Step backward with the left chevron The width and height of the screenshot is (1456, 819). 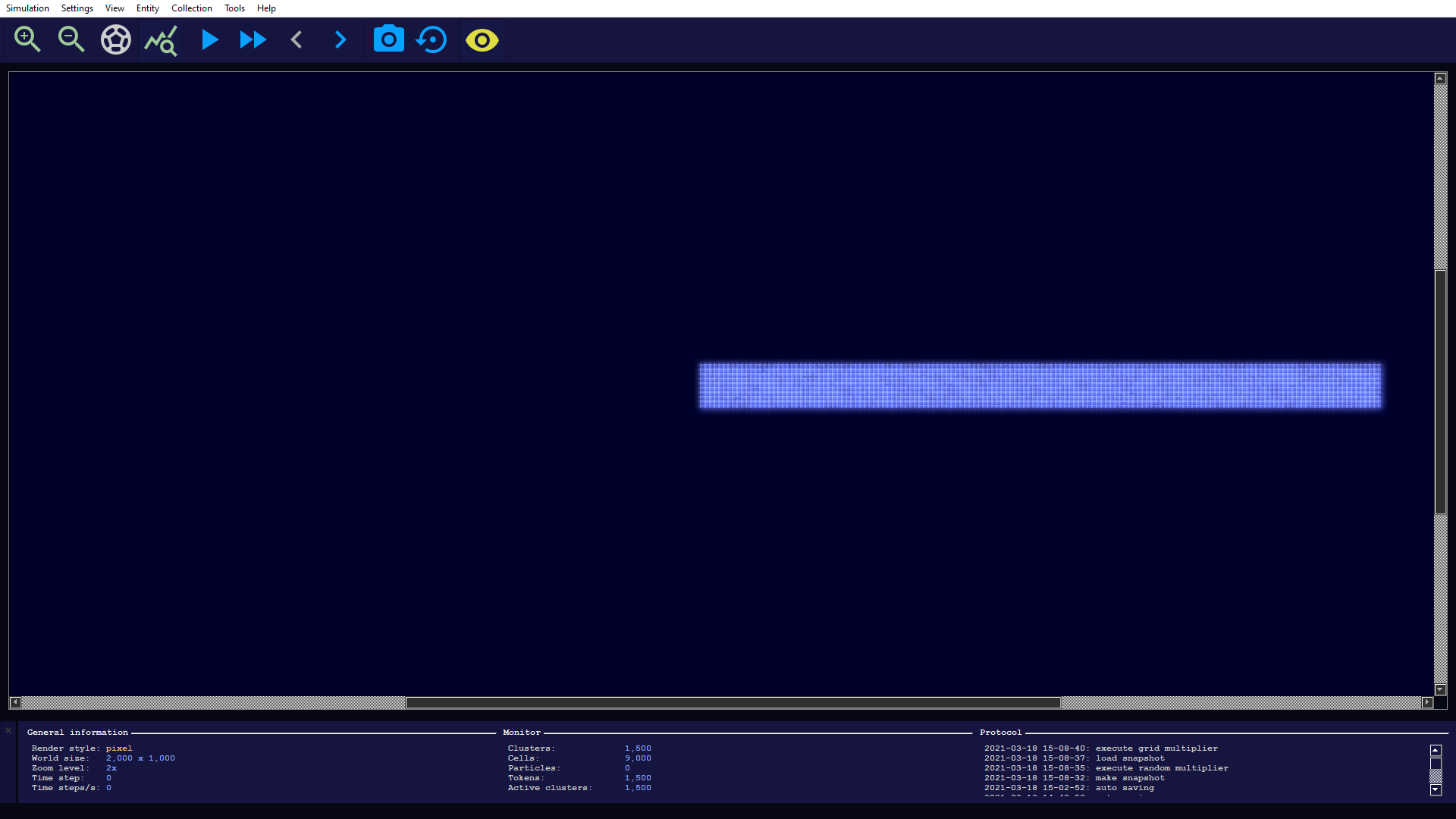(x=297, y=39)
